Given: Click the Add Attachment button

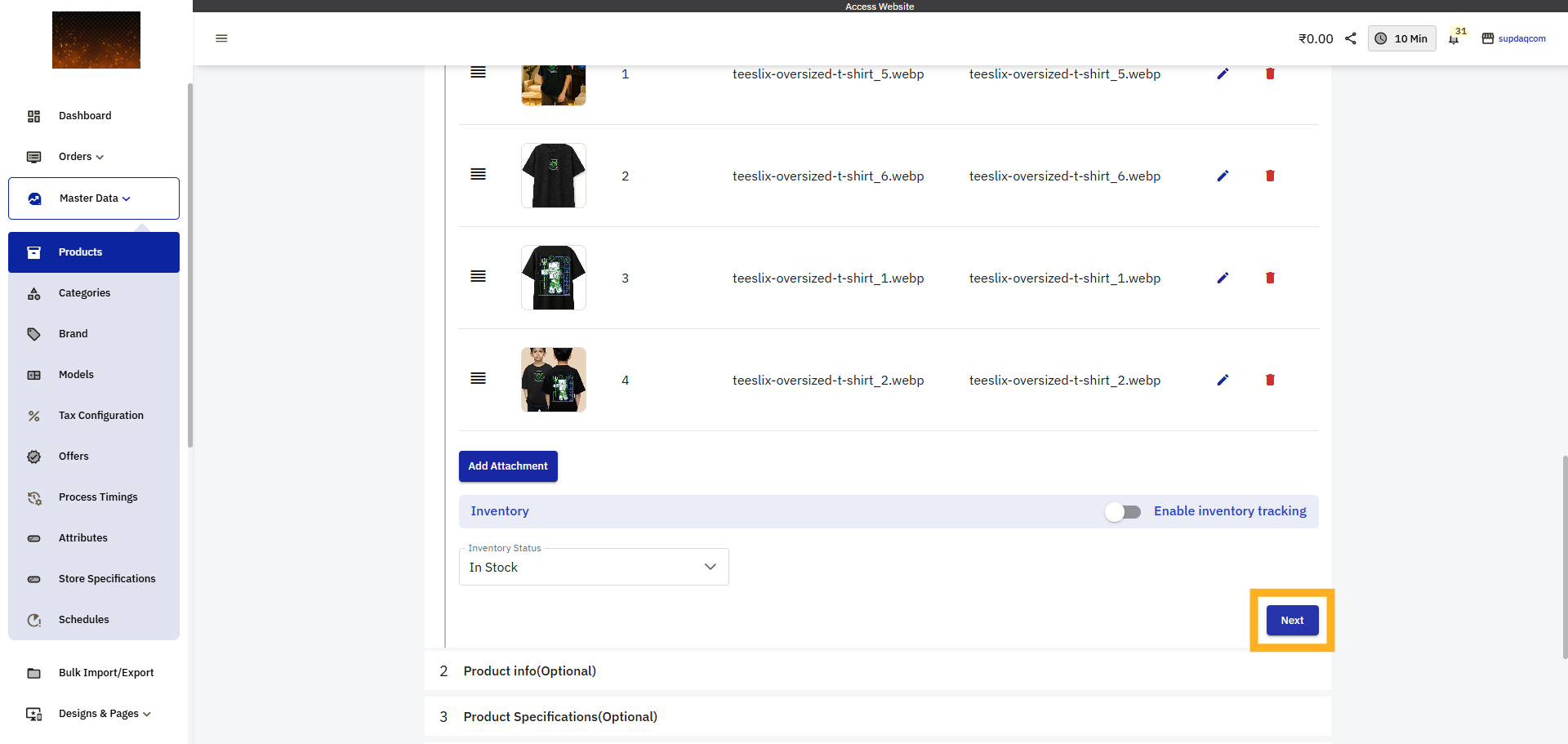Looking at the screenshot, I should pos(508,466).
